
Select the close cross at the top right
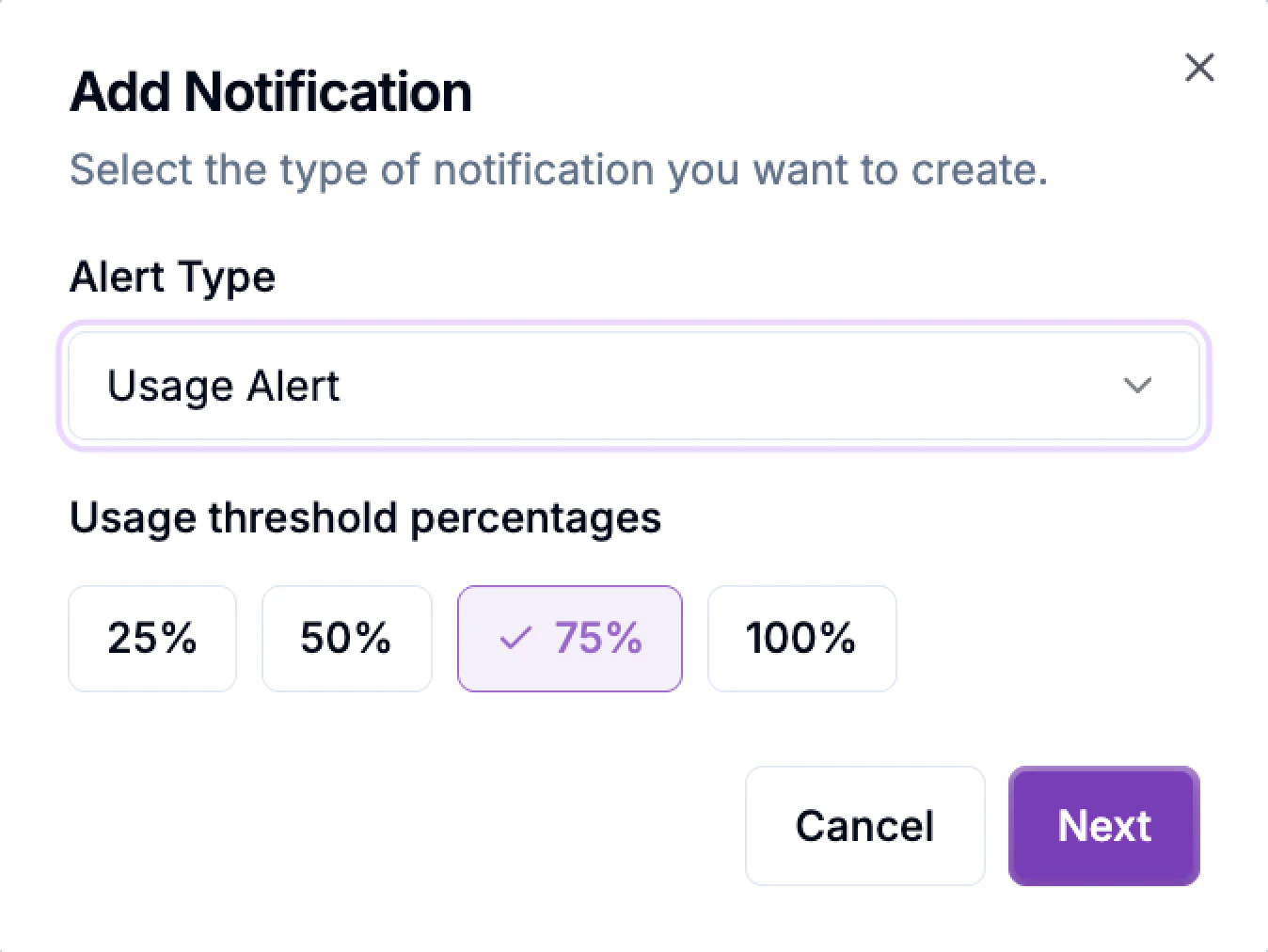pos(1199,67)
